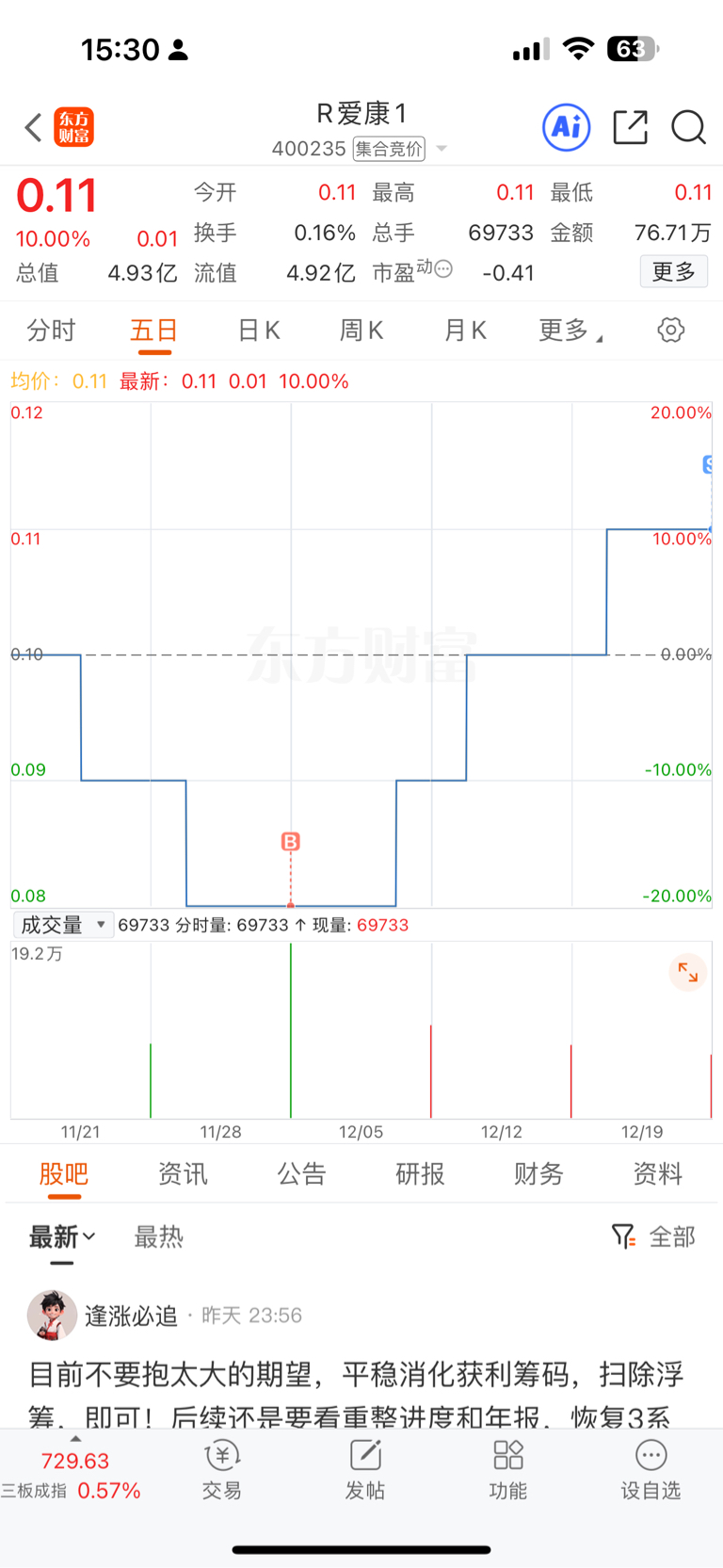Tap the share icon in header
This screenshot has height=1568, width=723.
[x=630, y=127]
